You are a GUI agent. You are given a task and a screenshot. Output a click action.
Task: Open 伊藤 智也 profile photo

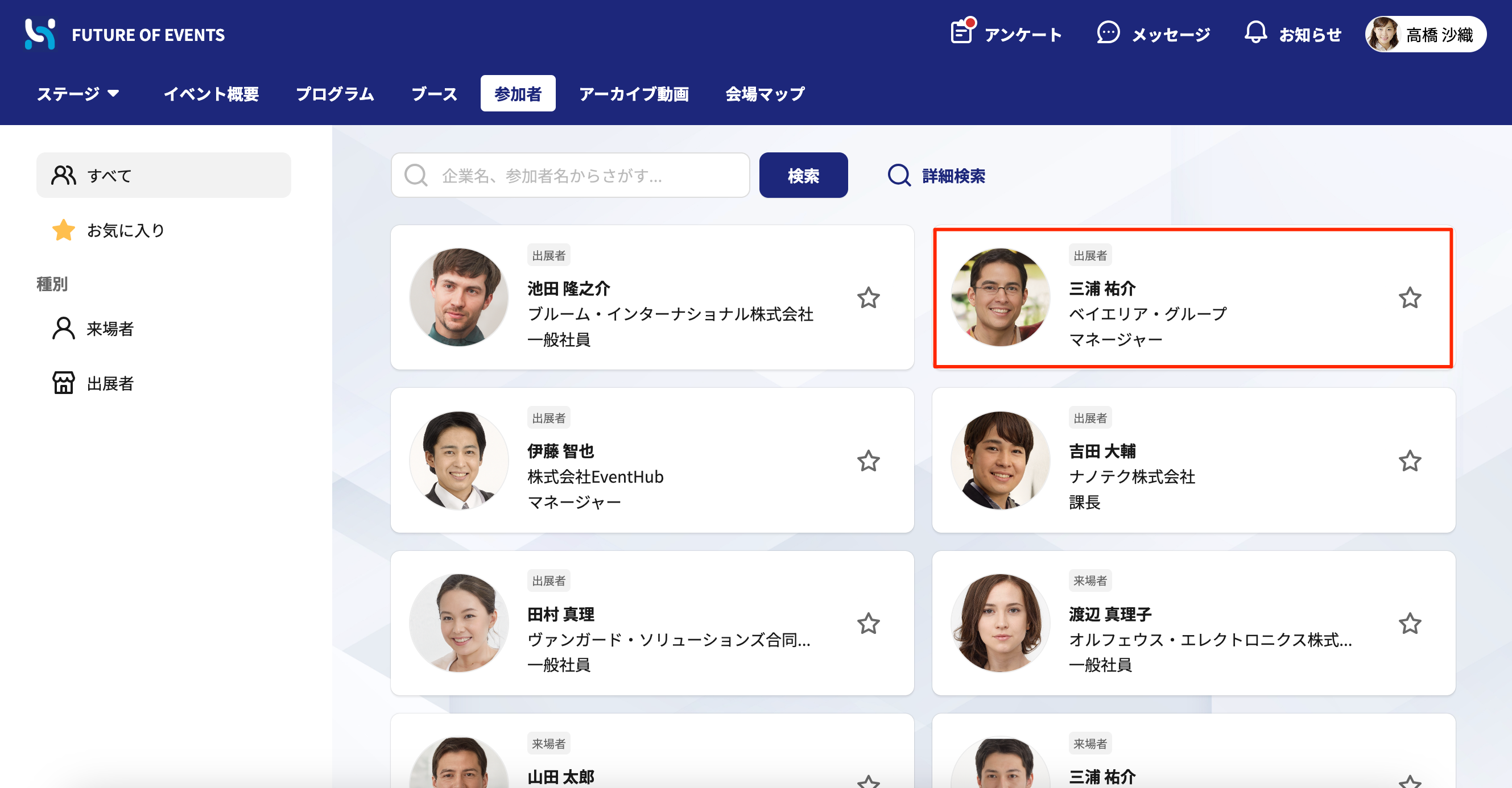[x=458, y=460]
